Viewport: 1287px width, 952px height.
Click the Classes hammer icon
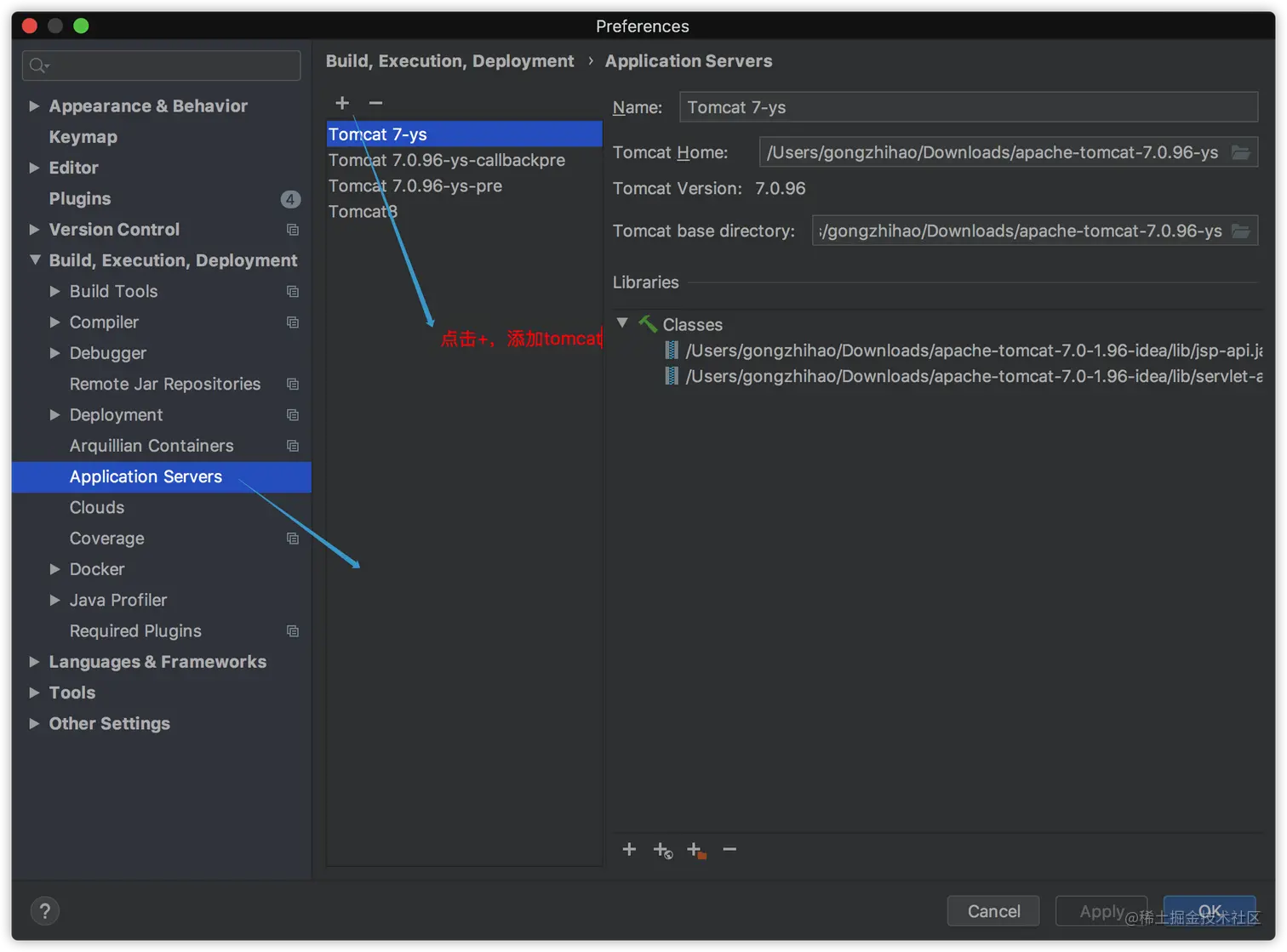click(x=648, y=324)
